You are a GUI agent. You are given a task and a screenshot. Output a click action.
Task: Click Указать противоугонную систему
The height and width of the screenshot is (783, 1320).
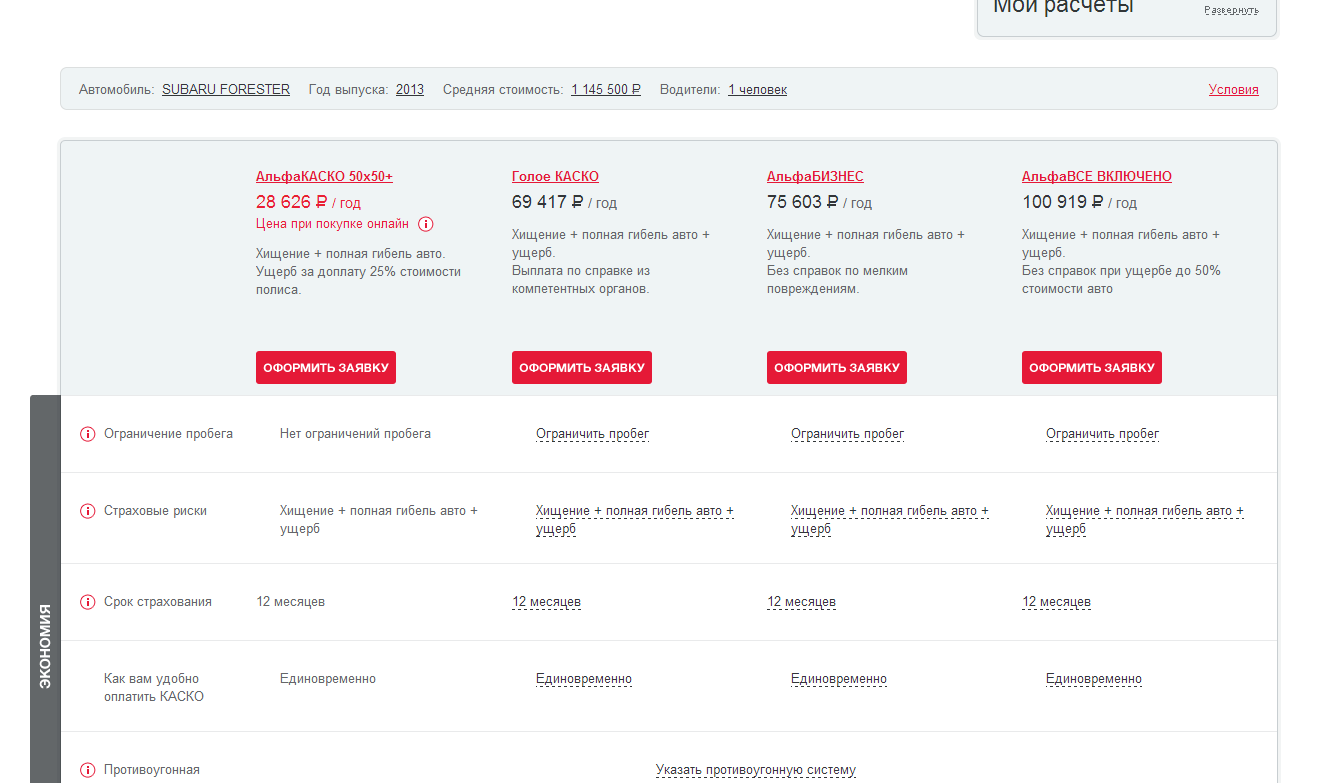click(x=755, y=770)
